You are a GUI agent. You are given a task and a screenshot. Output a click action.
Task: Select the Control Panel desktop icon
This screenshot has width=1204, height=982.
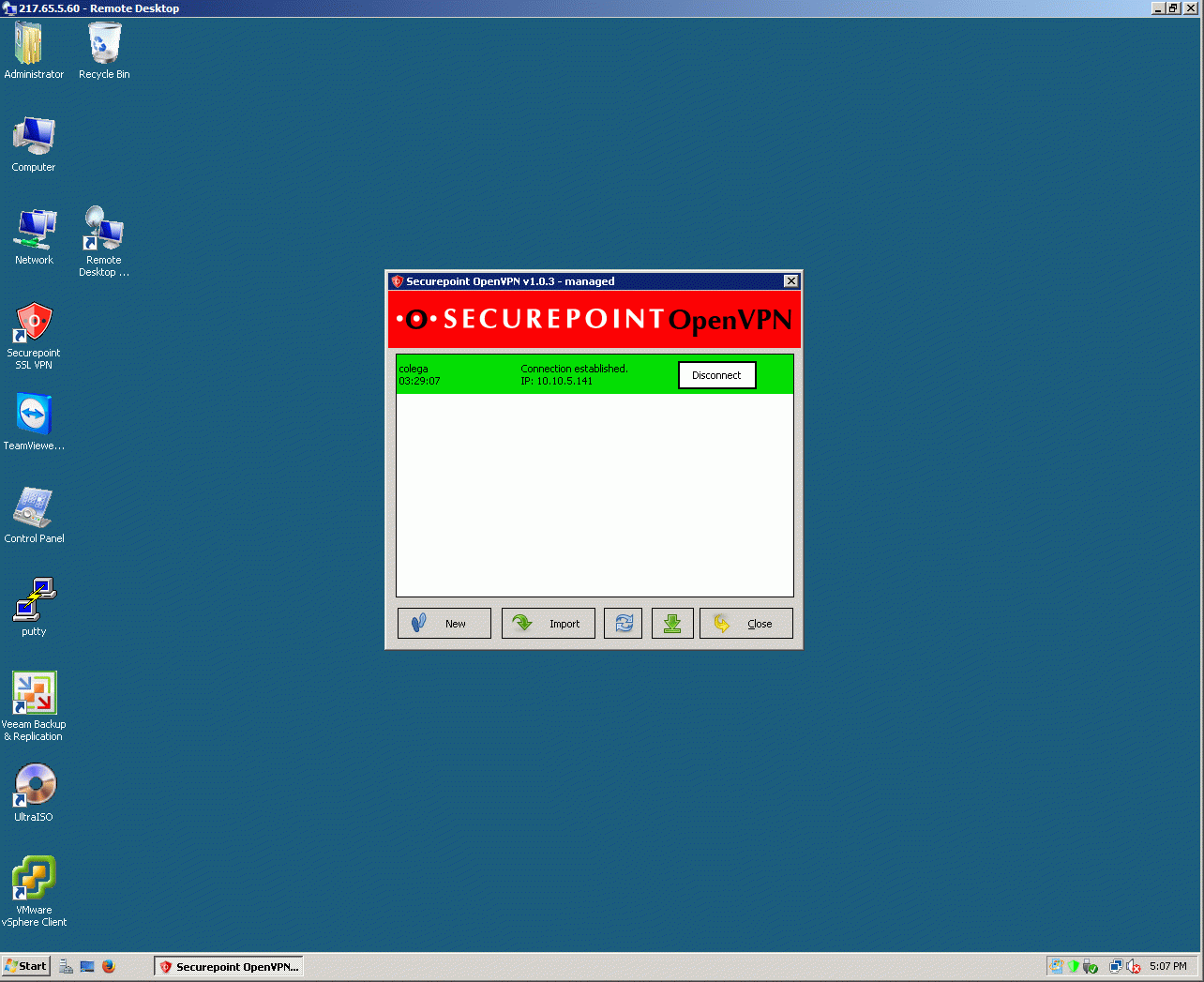[x=34, y=514]
